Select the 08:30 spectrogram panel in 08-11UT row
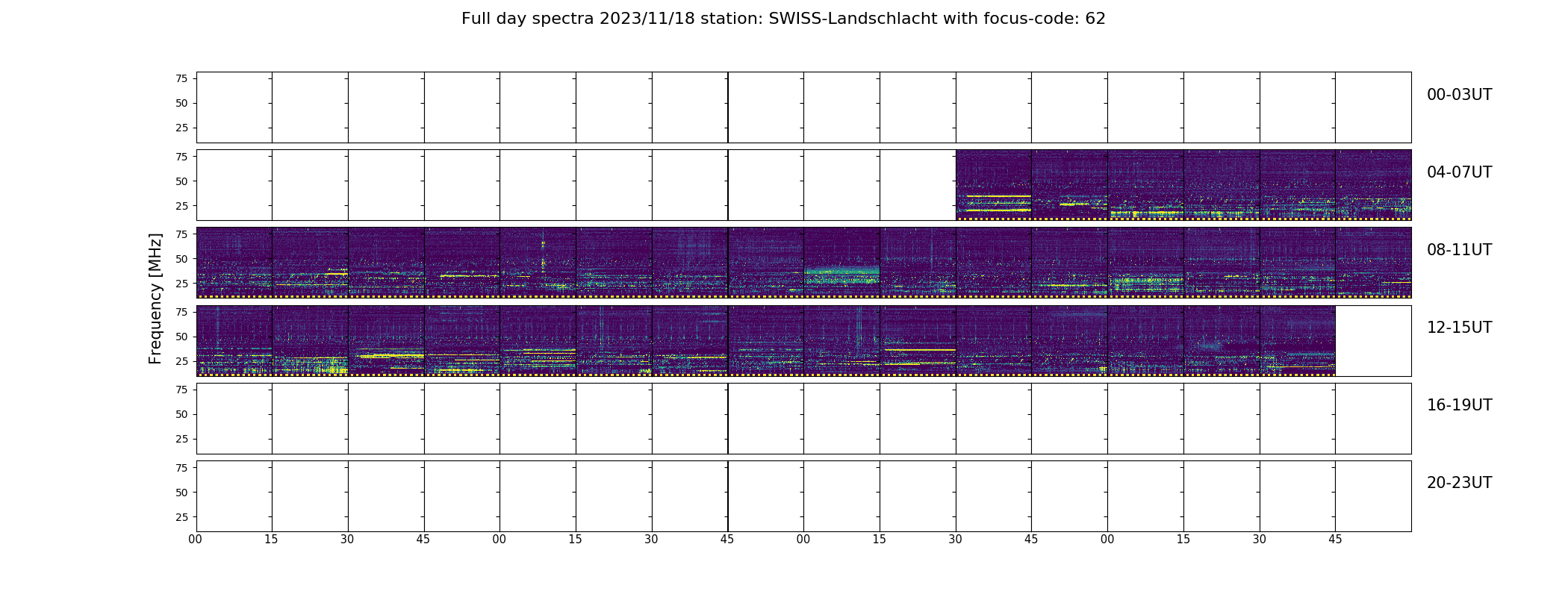 click(386, 263)
